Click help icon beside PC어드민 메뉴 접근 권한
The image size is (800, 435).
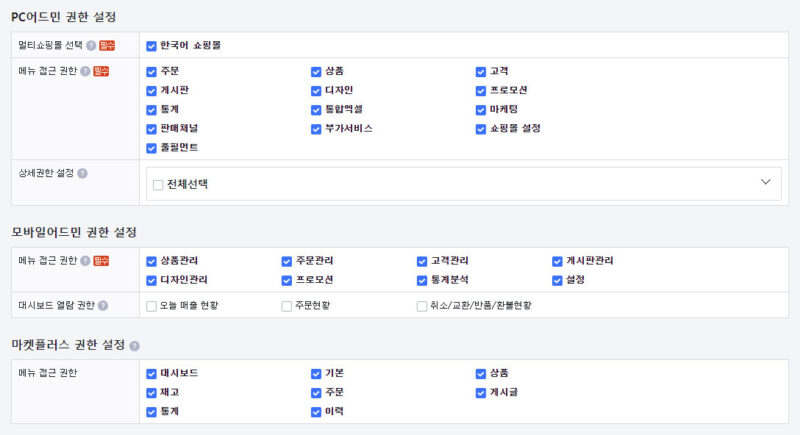85,71
